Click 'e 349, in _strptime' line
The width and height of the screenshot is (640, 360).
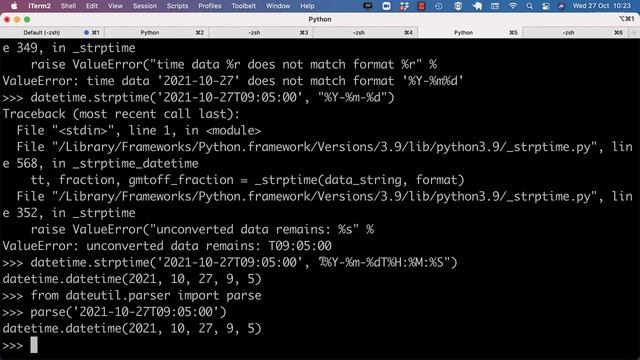coord(69,48)
